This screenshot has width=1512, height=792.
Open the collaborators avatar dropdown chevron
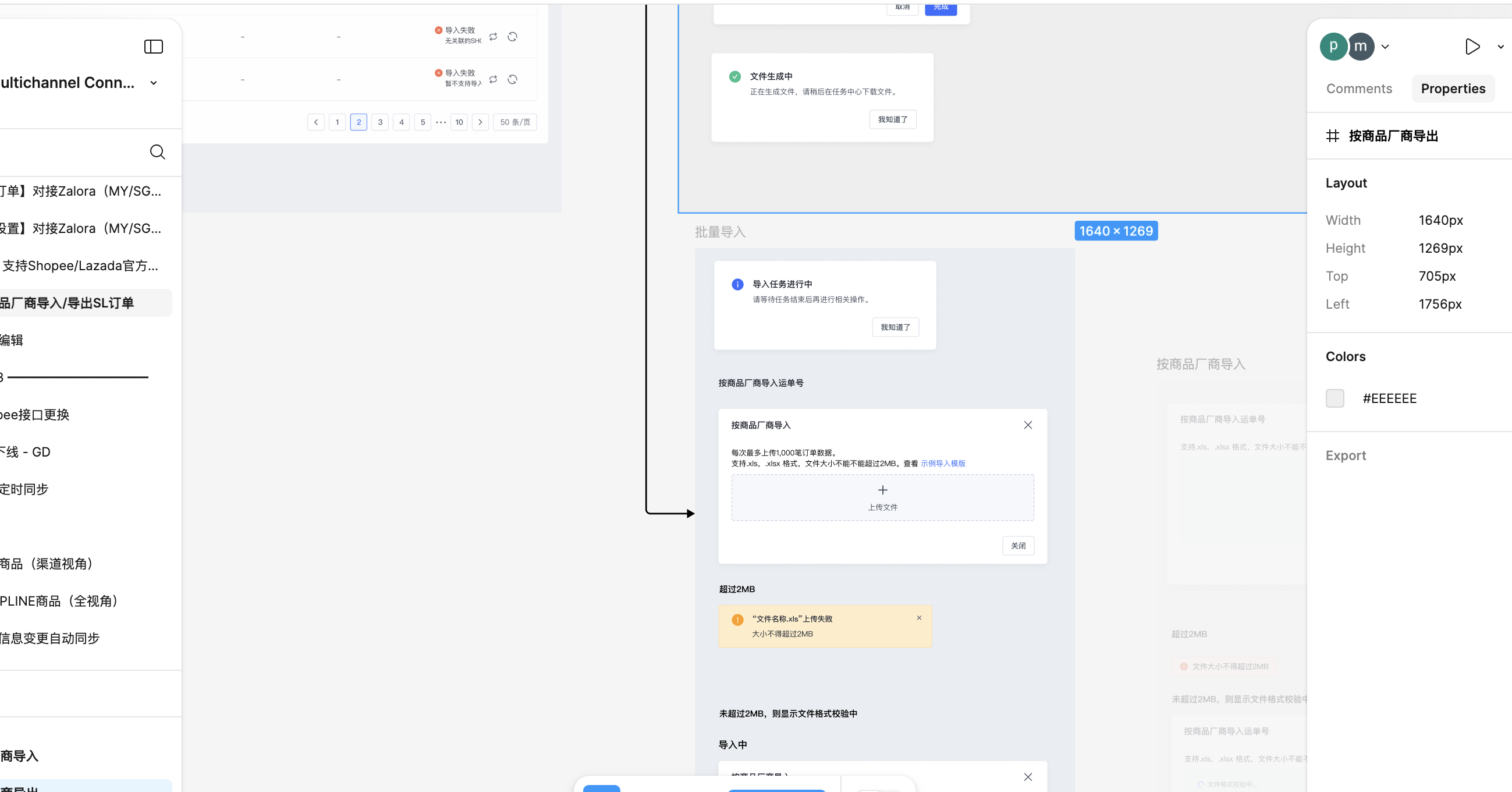click(x=1385, y=47)
